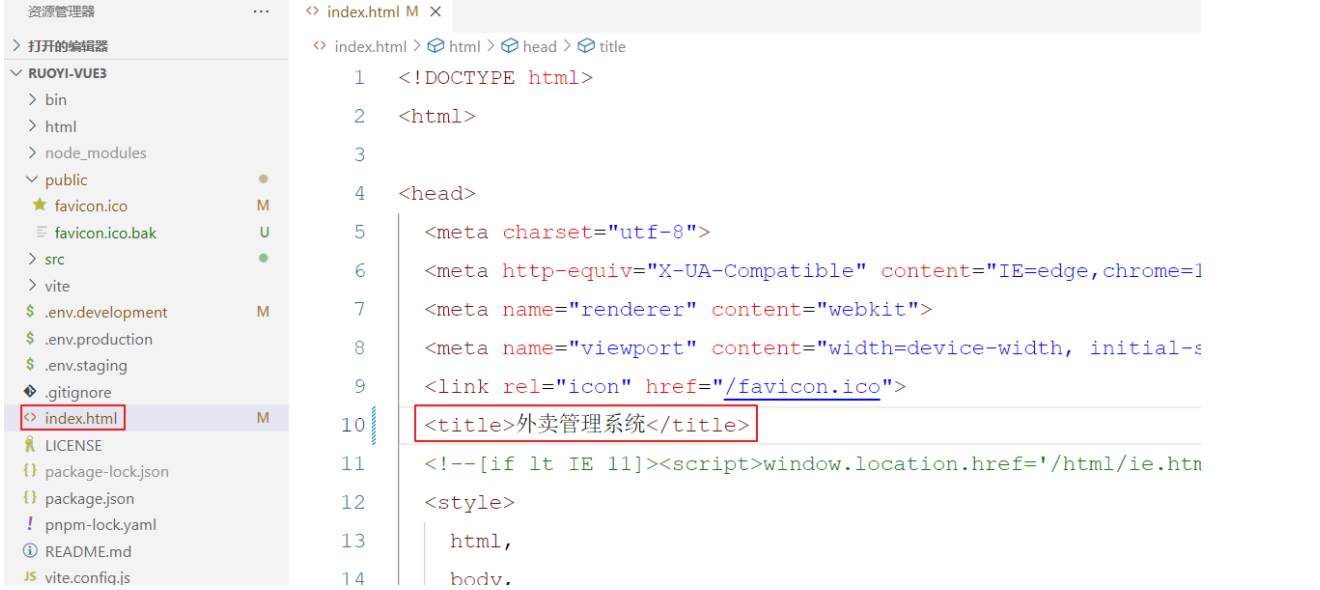1320x590 pixels.
Task: Expand the node_modules folder
Action: pyautogui.click(x=33, y=153)
